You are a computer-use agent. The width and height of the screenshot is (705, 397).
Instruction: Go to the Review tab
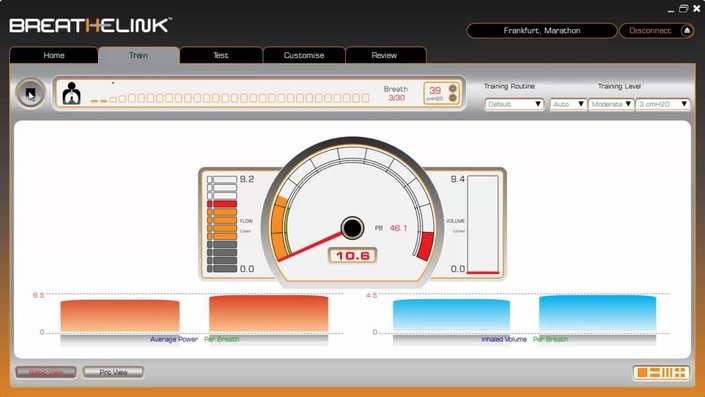coord(384,55)
